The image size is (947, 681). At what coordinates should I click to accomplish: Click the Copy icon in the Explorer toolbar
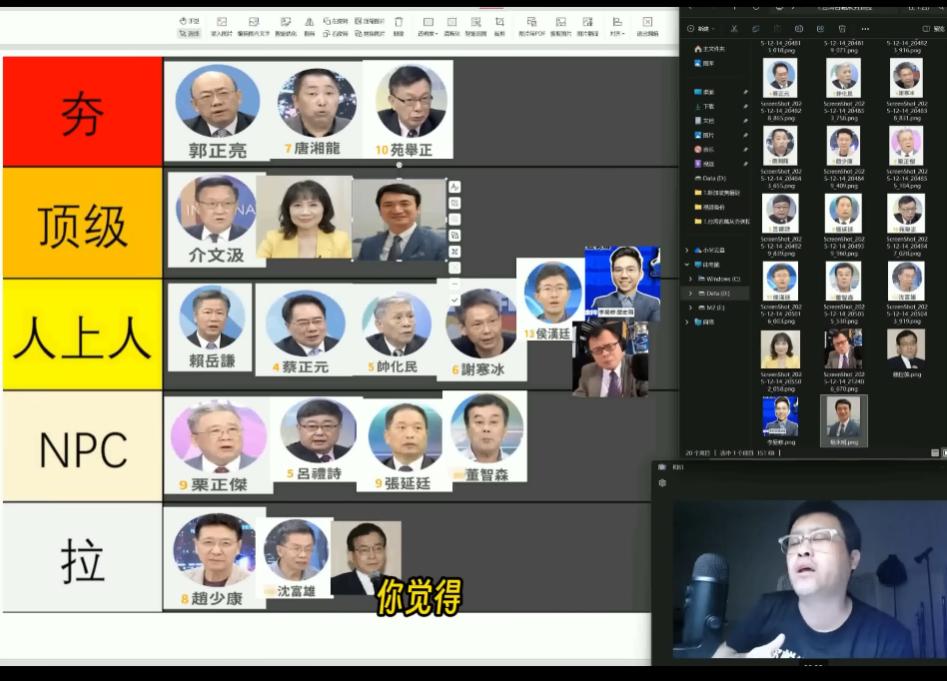(x=756, y=28)
